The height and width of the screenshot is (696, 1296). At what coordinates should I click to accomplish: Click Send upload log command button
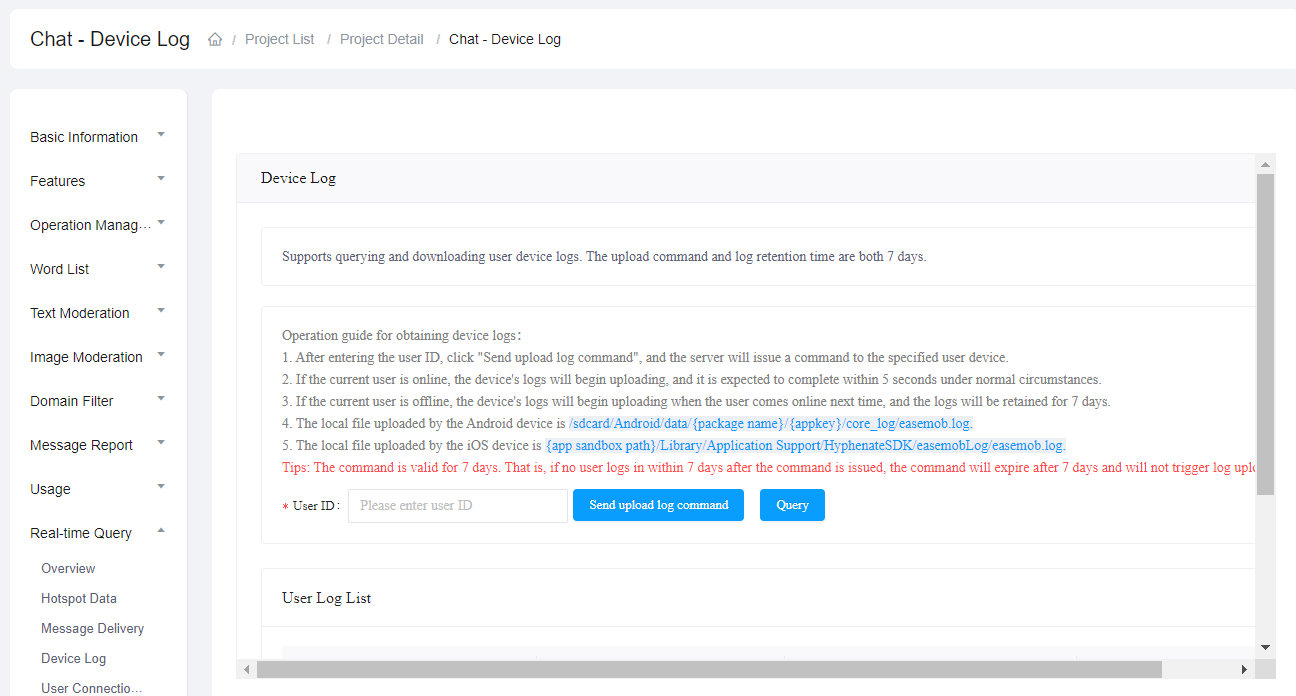click(x=658, y=505)
